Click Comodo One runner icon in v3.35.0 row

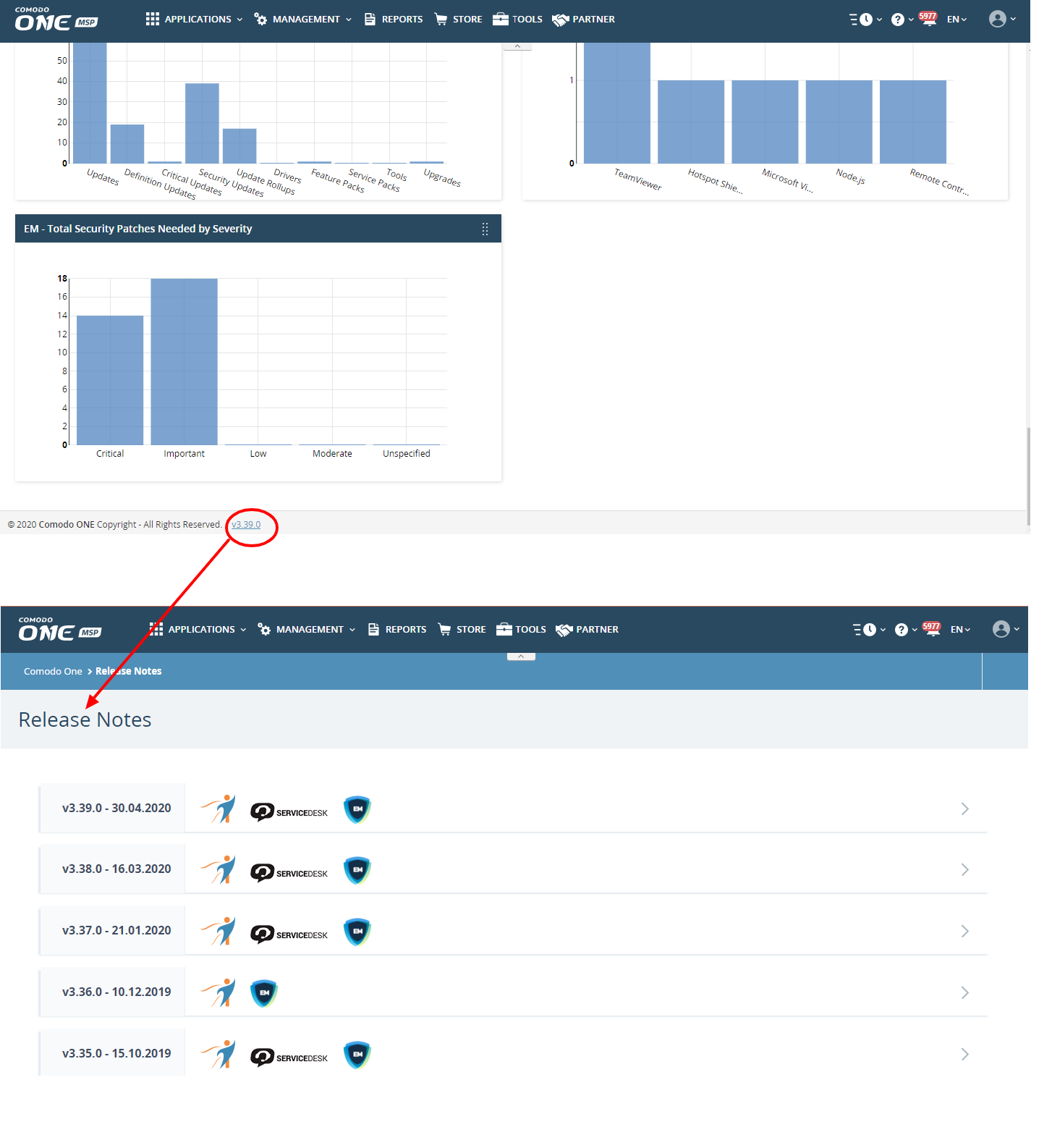[x=219, y=1055]
